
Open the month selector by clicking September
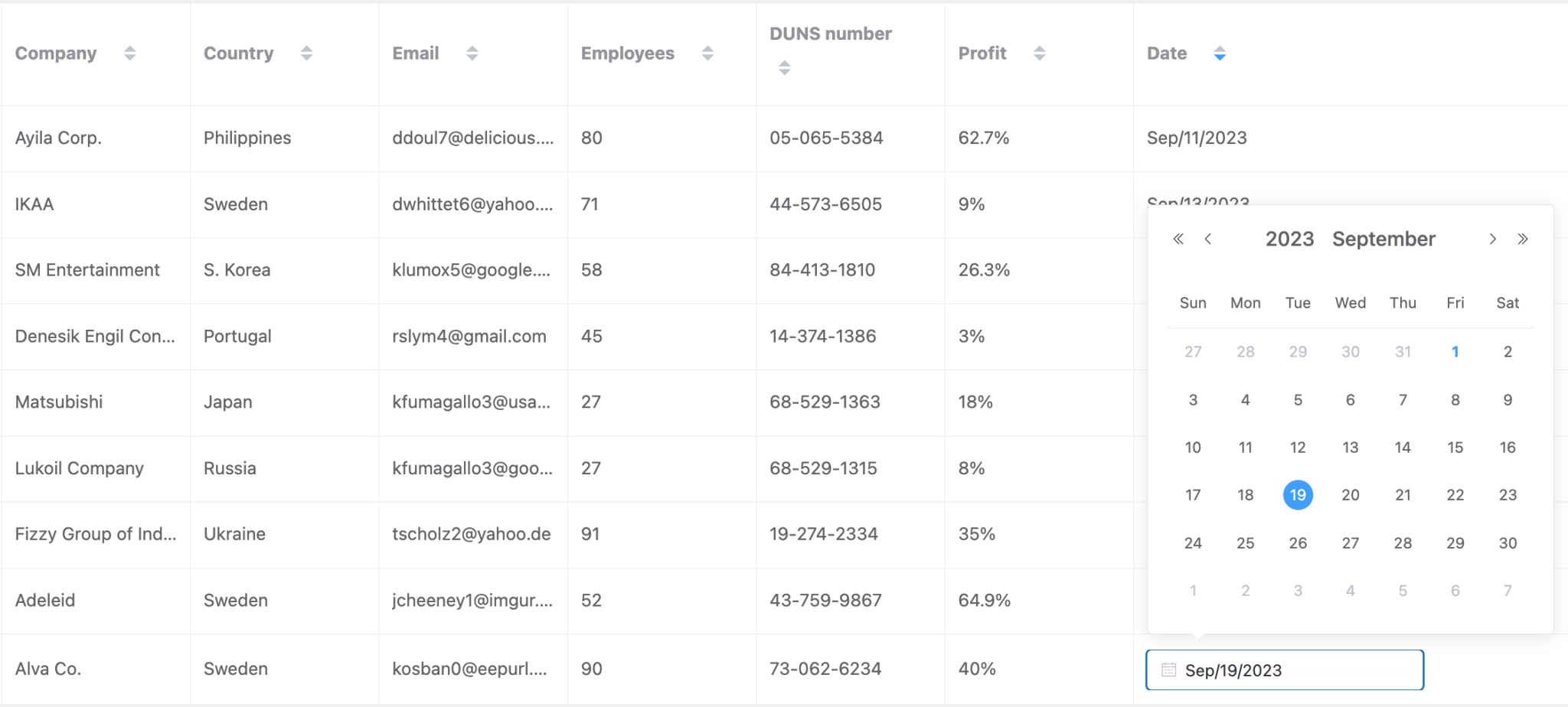1383,239
